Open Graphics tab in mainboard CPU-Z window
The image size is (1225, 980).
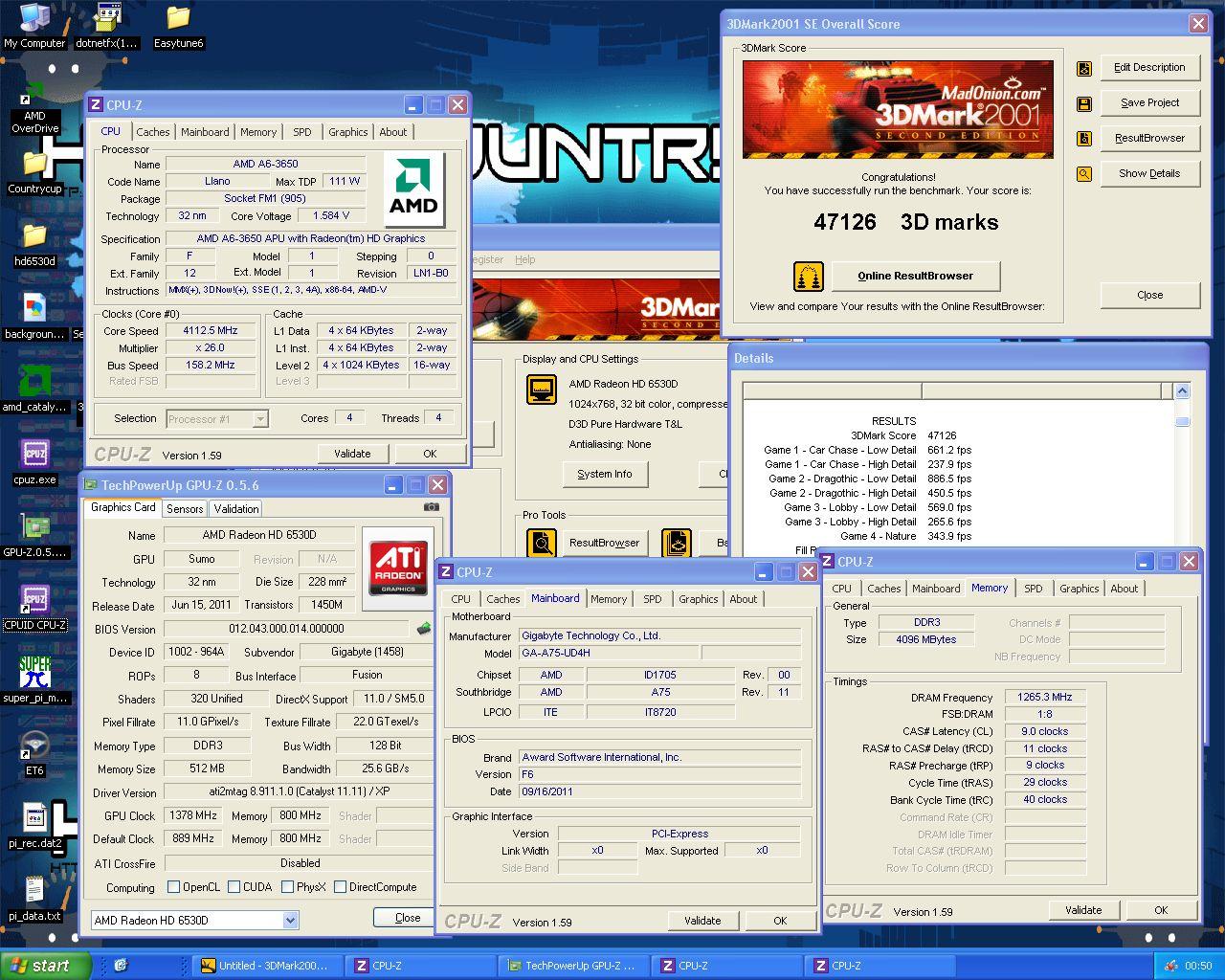click(698, 599)
